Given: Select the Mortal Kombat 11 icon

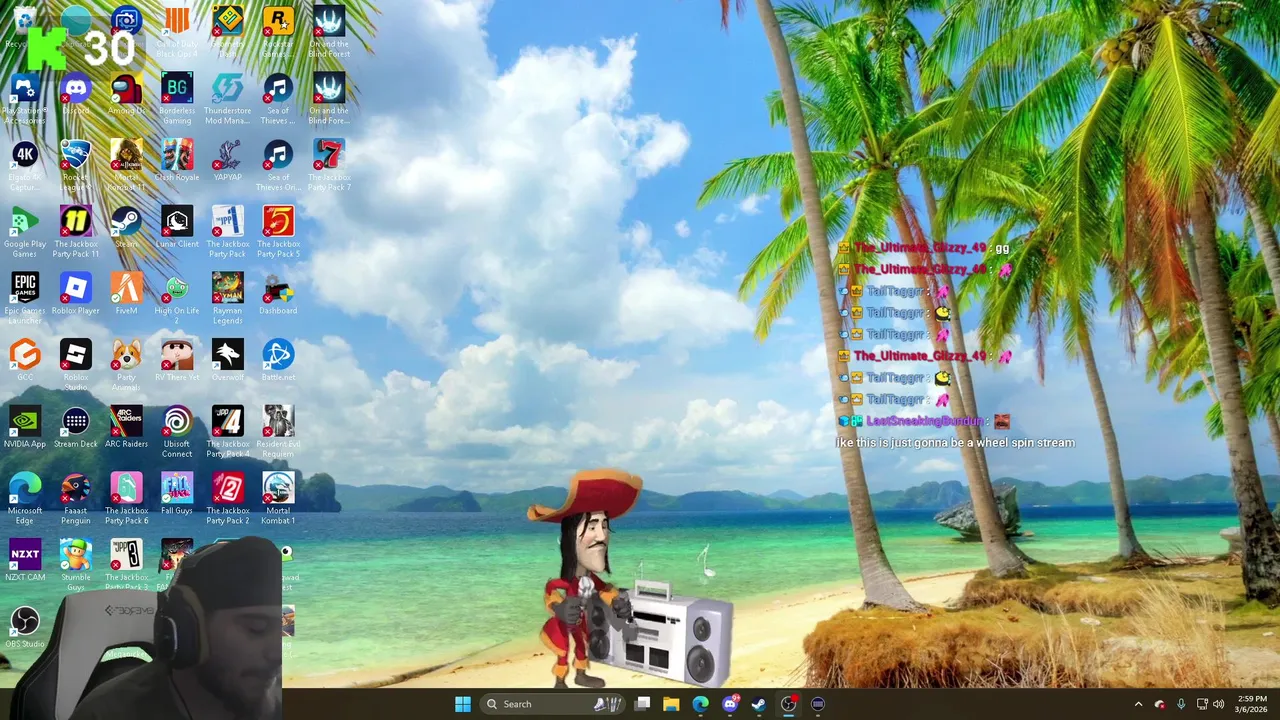Looking at the screenshot, I should tap(126, 166).
